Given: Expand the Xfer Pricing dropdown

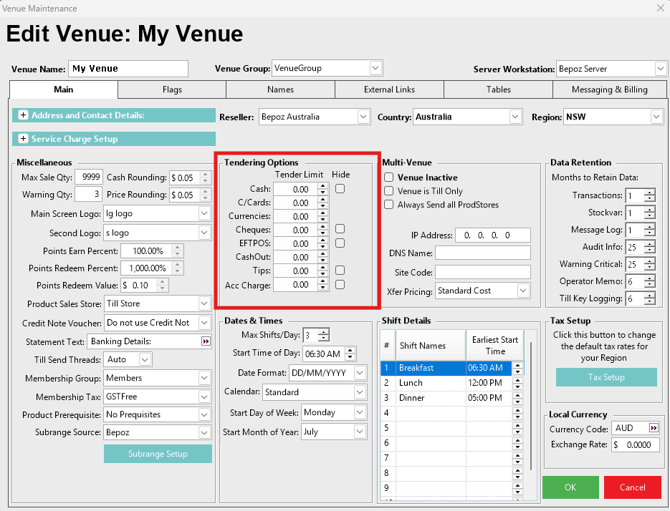Looking at the screenshot, I should coord(523,291).
